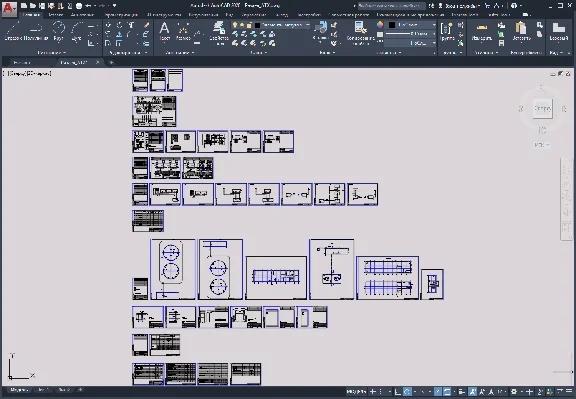Click the Measure (Измерить) ruler icon

[x=482, y=31]
